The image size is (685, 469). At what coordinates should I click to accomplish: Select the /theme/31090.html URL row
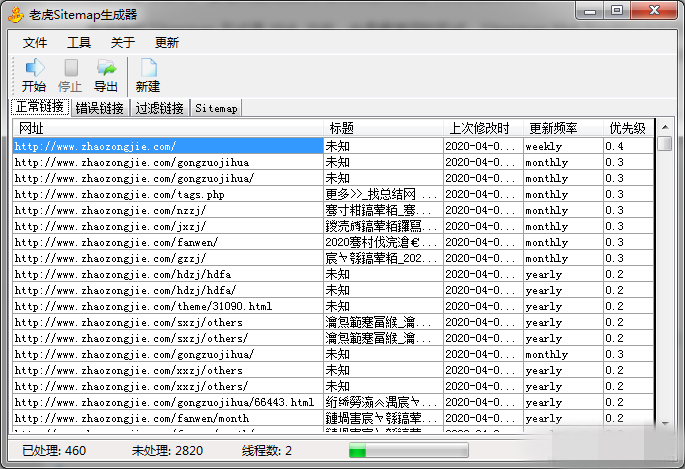(x=333, y=306)
